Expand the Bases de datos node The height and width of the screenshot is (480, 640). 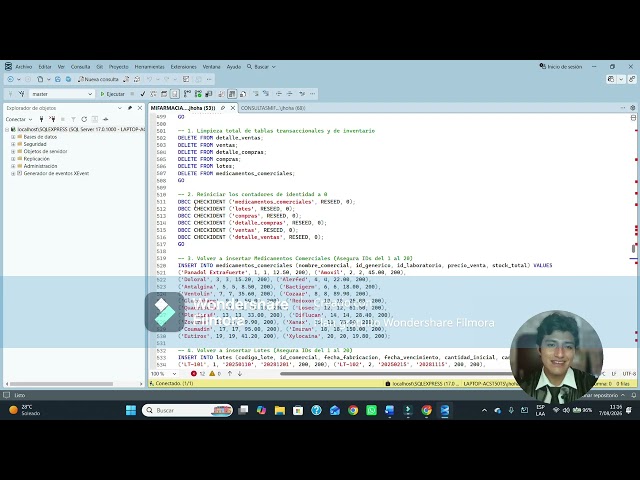[13, 137]
